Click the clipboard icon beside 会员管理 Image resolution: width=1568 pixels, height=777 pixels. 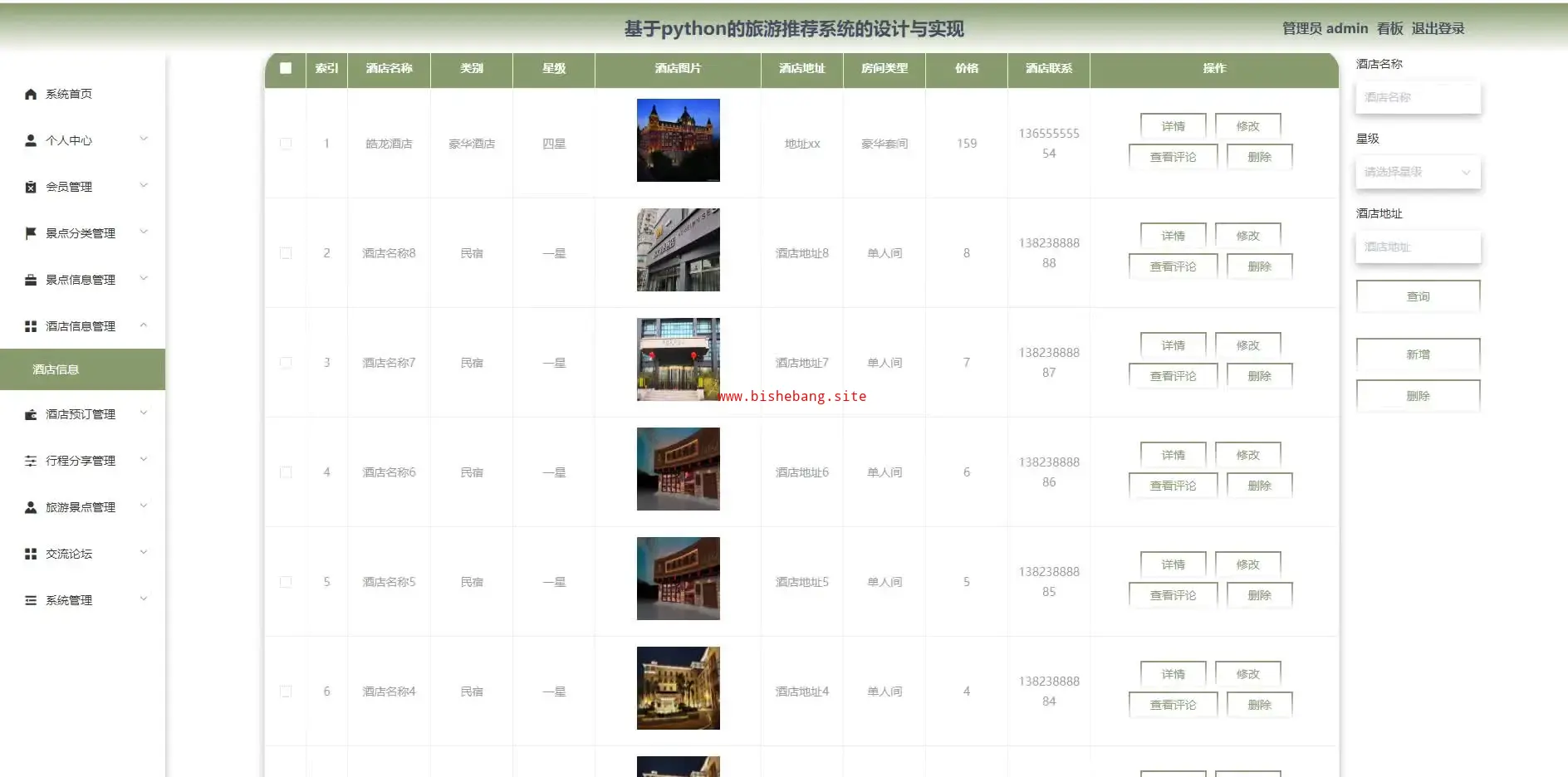point(31,187)
